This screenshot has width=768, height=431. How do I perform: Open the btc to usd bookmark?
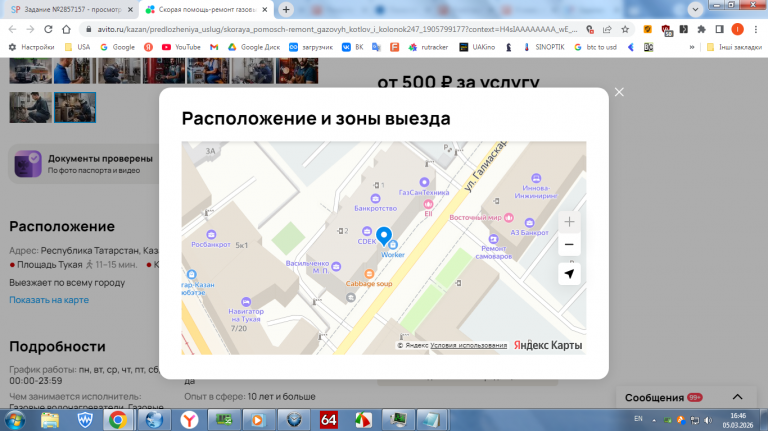tap(596, 47)
